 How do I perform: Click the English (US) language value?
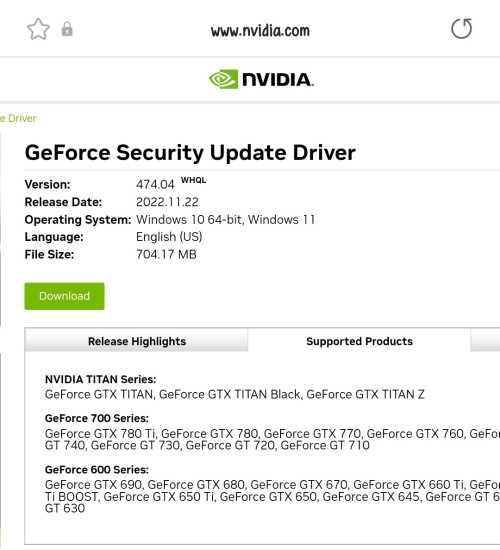pos(169,237)
